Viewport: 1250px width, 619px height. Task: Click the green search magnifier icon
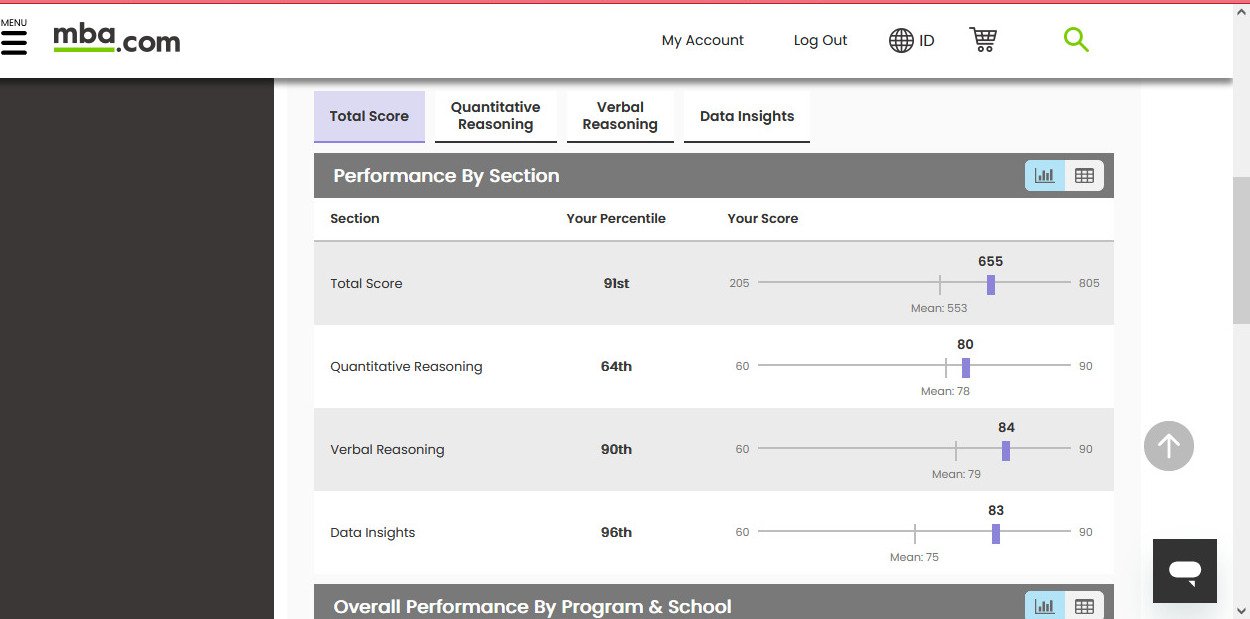1076,40
